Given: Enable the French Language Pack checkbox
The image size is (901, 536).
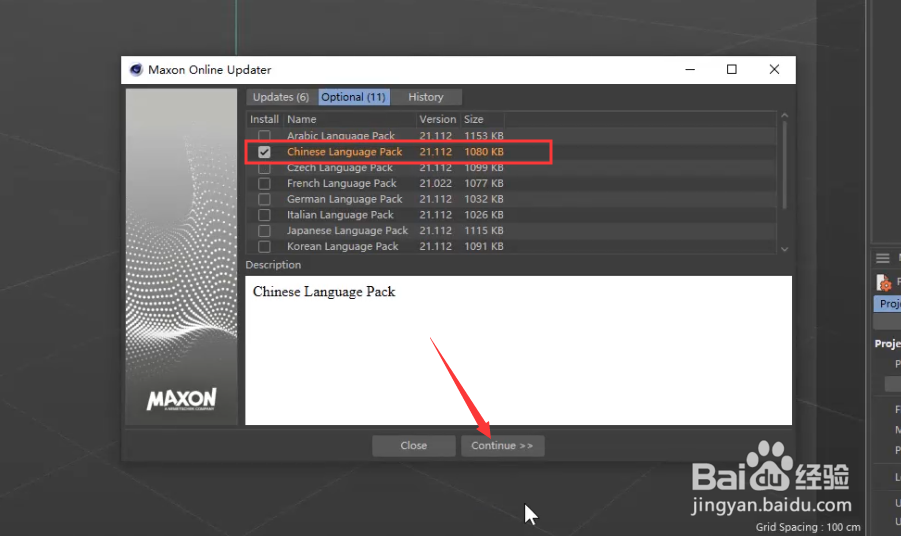Looking at the screenshot, I should click(x=264, y=183).
